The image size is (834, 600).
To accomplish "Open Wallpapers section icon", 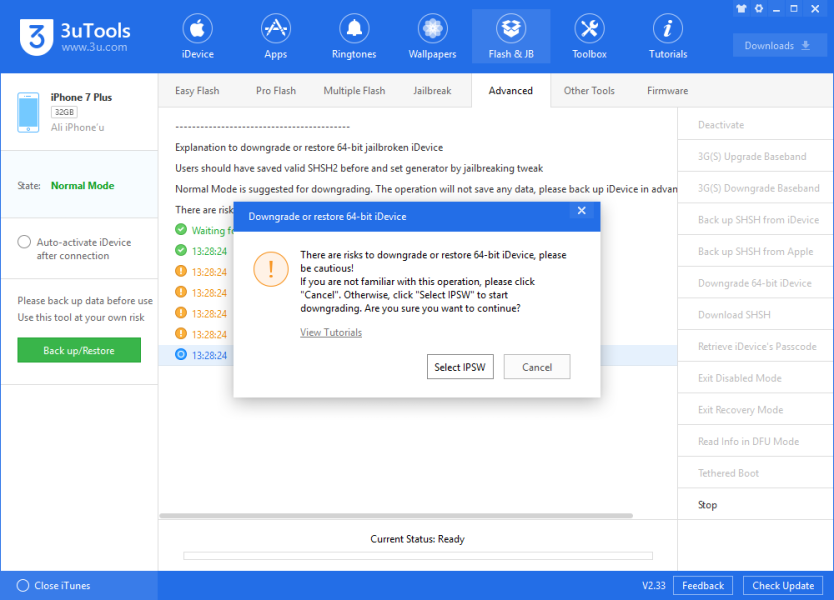I will coord(432,28).
